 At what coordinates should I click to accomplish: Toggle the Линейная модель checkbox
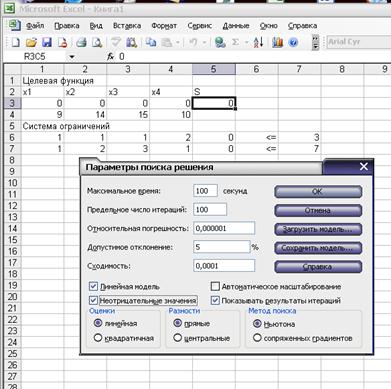click(x=93, y=286)
